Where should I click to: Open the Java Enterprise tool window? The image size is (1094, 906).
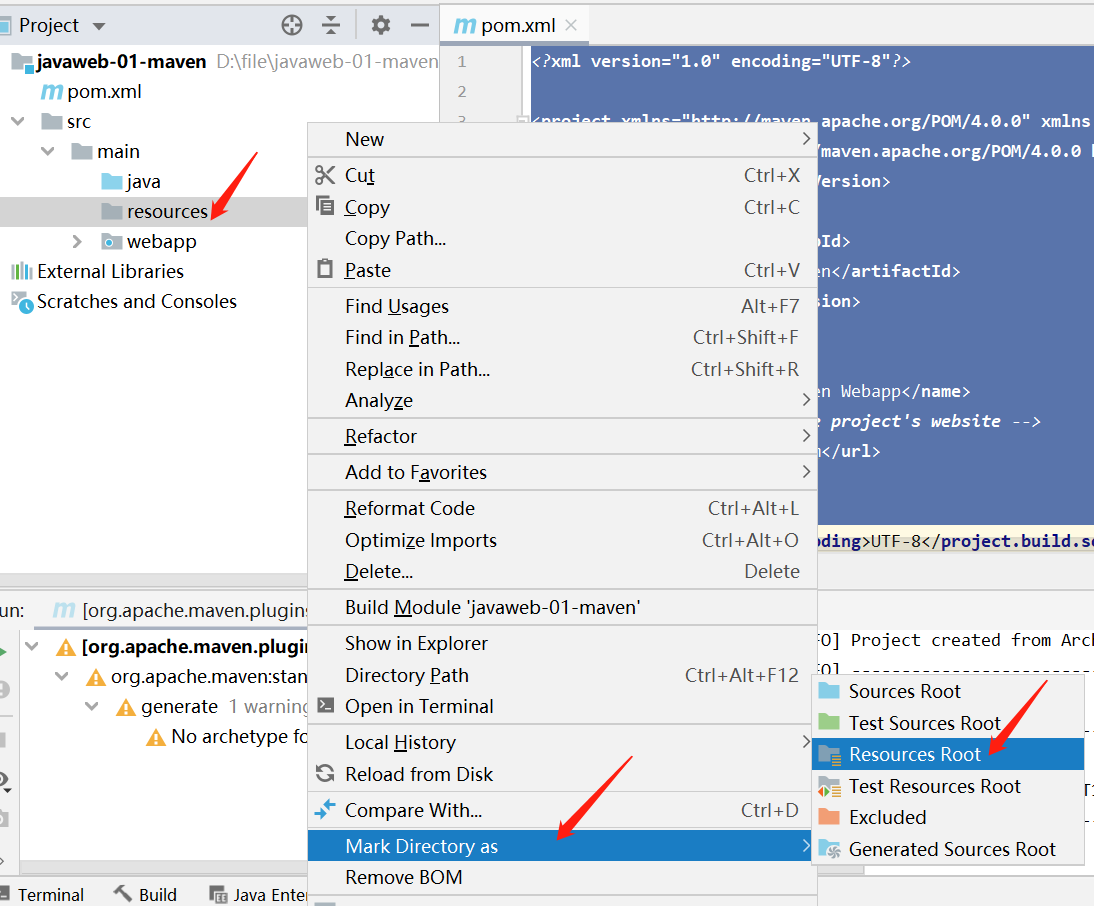pos(258,895)
